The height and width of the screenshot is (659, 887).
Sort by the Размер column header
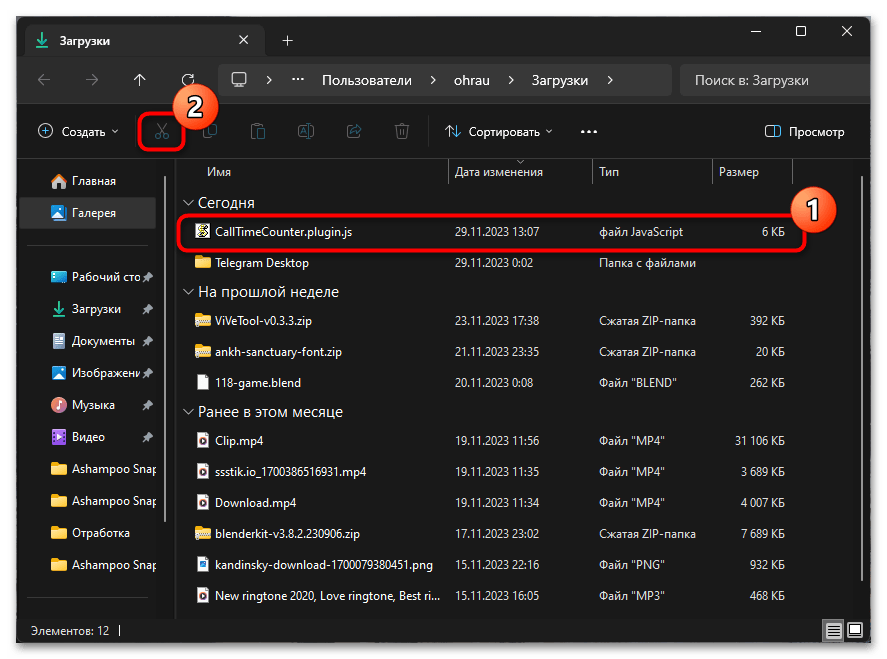point(738,172)
